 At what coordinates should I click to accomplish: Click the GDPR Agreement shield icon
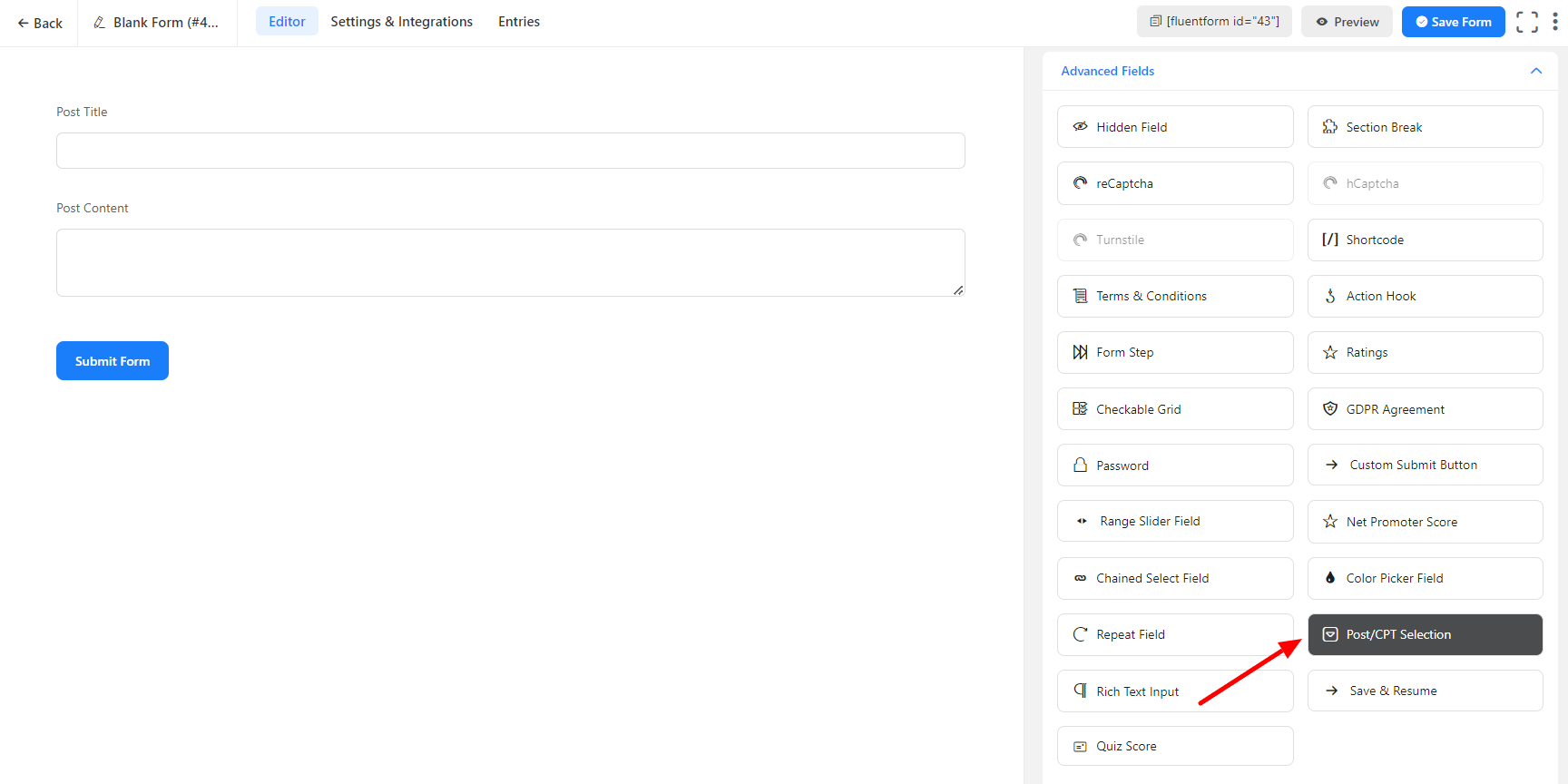(1330, 409)
